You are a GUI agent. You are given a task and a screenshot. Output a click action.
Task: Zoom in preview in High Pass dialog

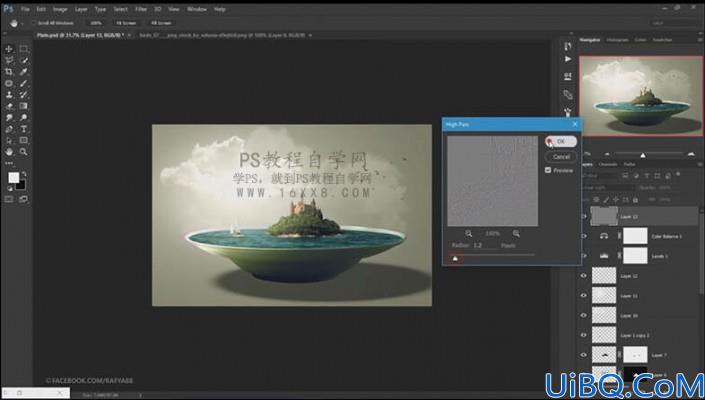coord(516,233)
